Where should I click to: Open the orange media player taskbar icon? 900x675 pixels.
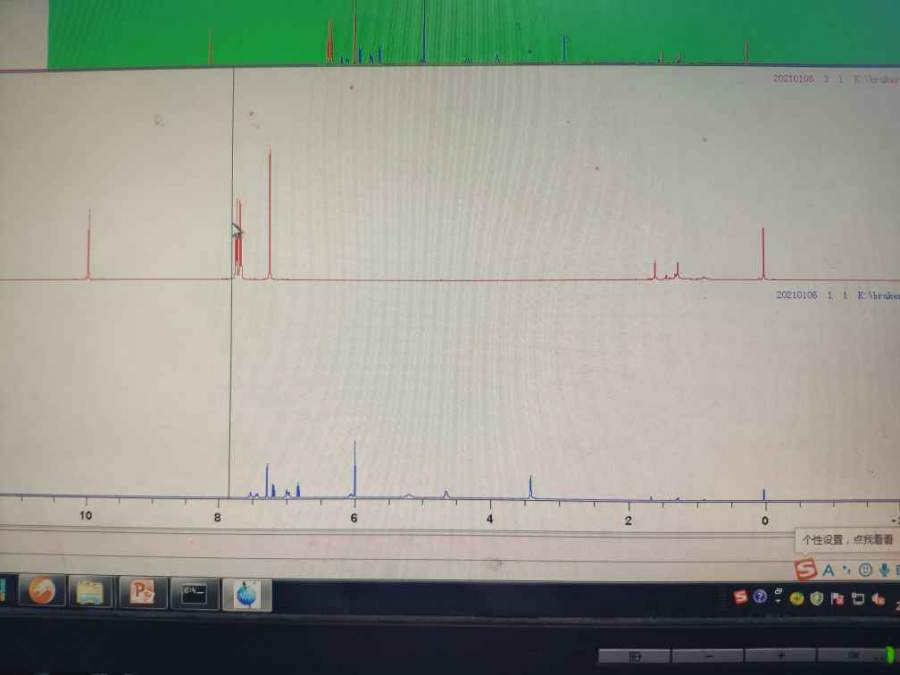(x=42, y=591)
